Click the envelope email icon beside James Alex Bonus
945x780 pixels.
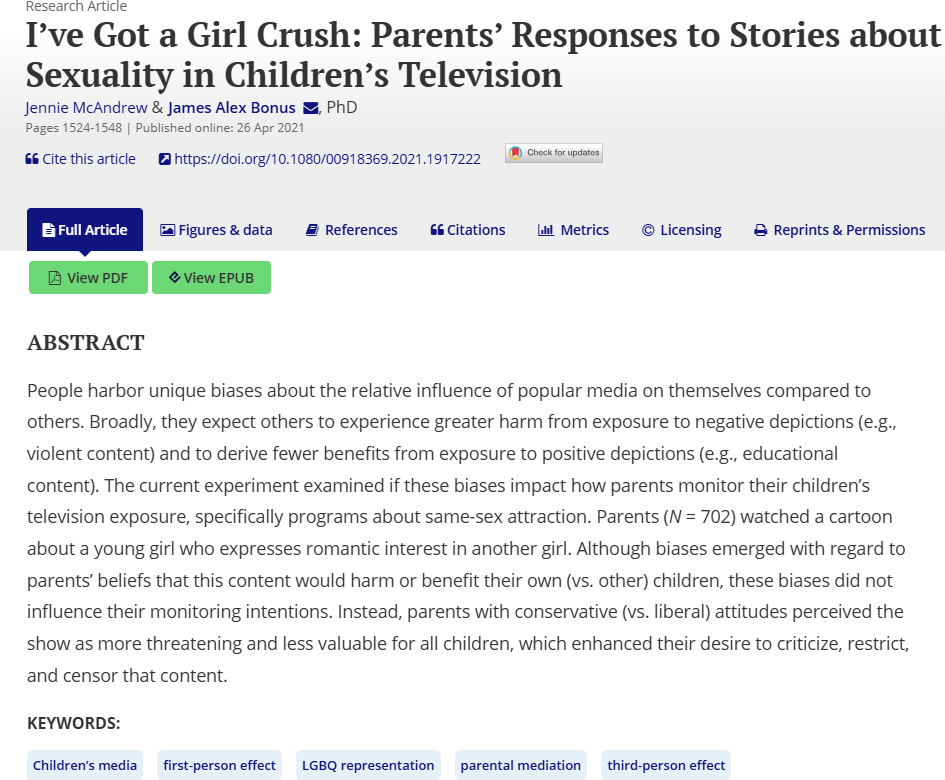[x=311, y=108]
